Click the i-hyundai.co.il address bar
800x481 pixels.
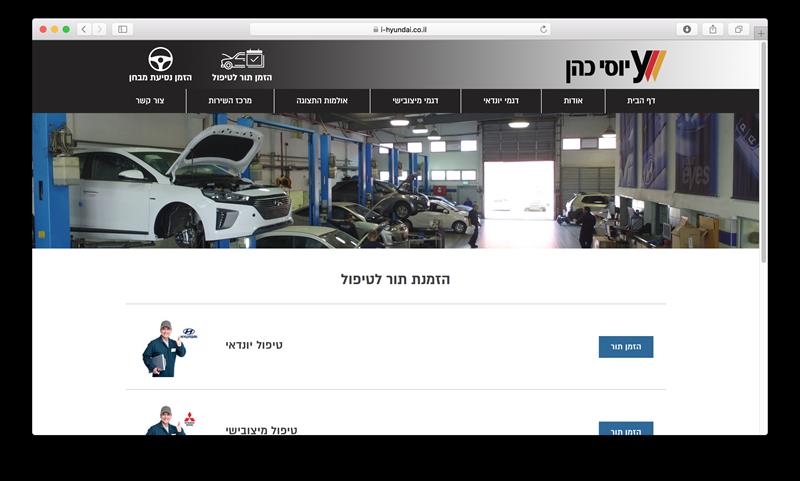400,30
